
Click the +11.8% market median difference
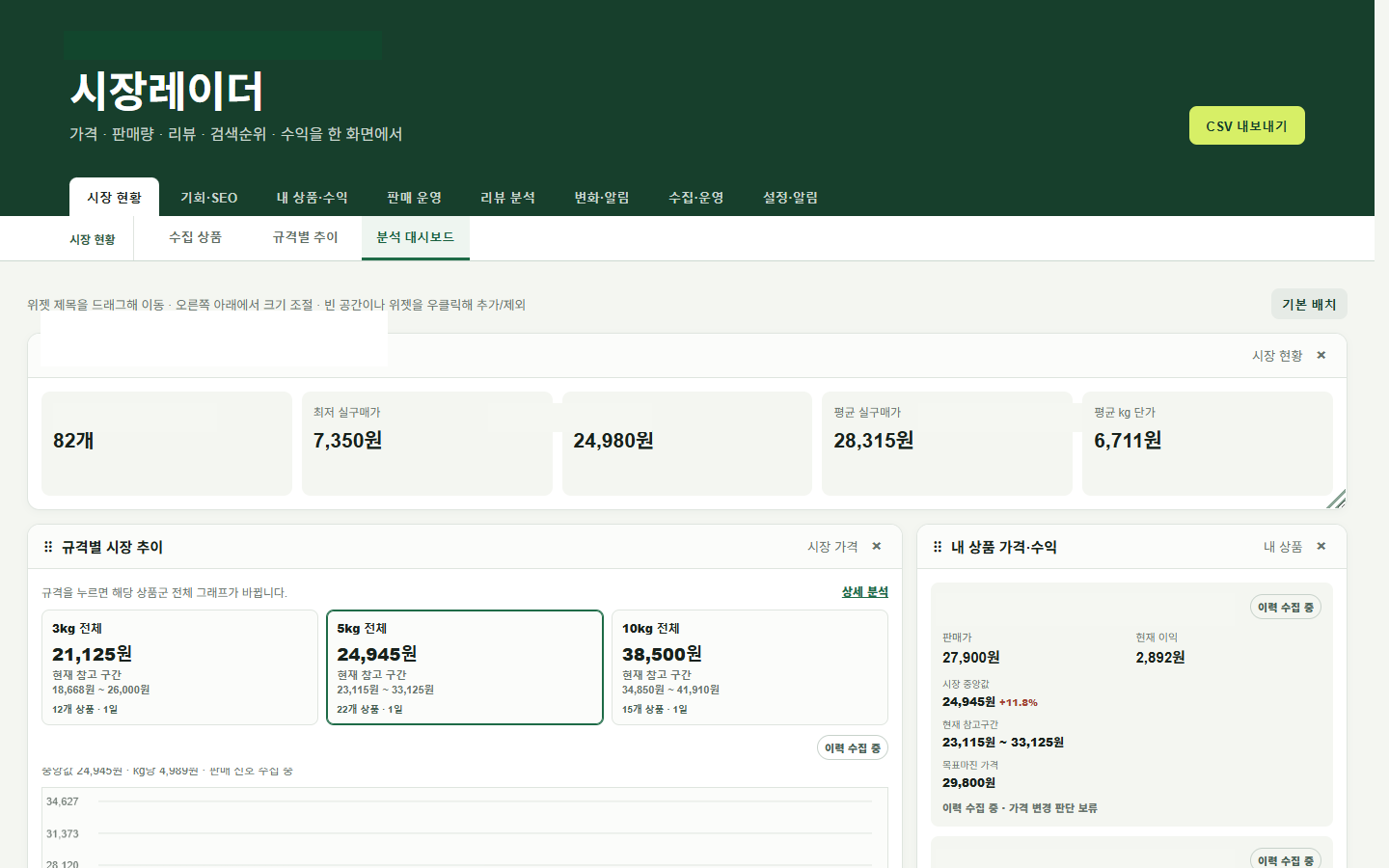[x=1019, y=703]
